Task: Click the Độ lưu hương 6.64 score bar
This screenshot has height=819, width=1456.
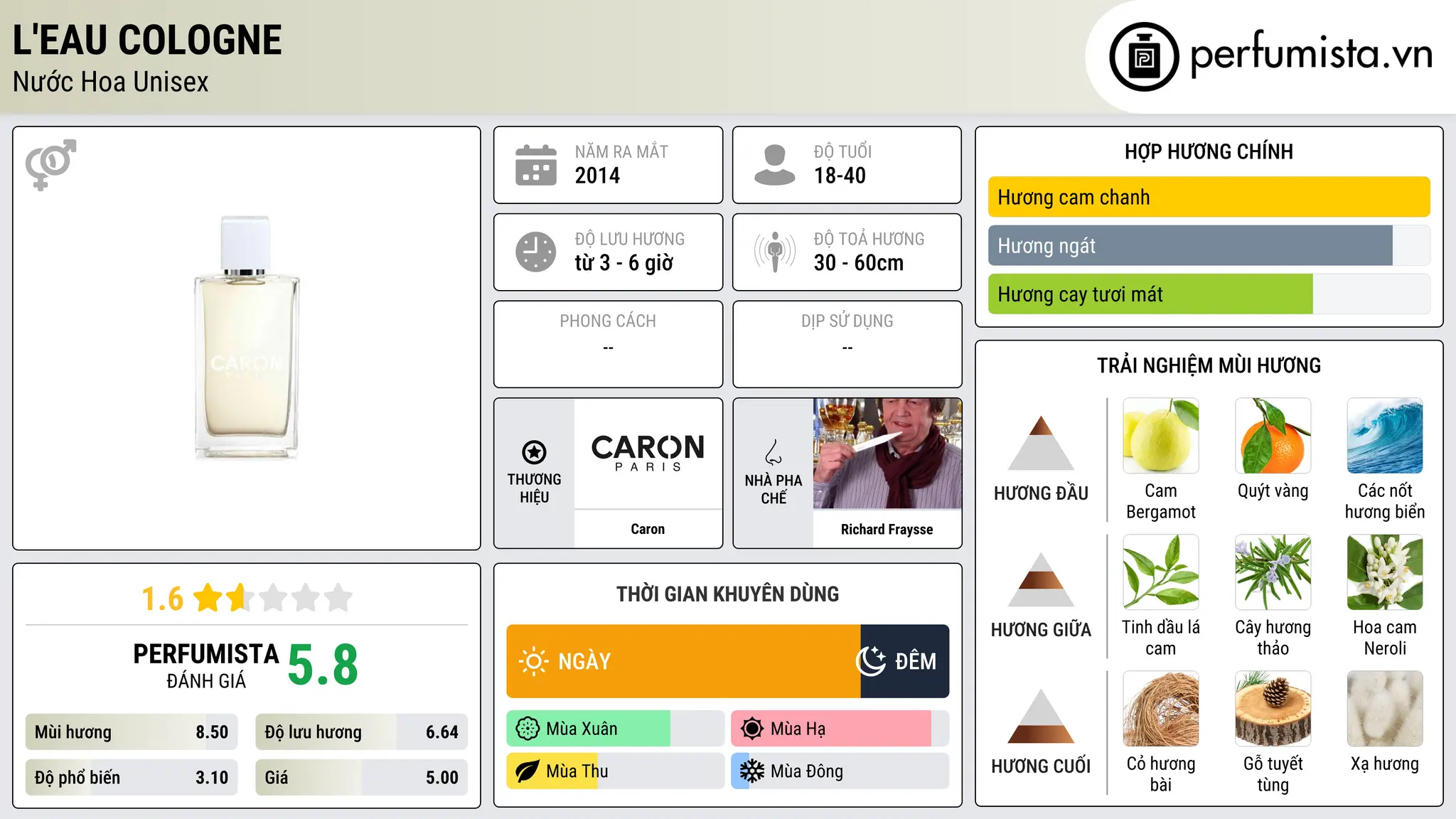Action: (362, 732)
